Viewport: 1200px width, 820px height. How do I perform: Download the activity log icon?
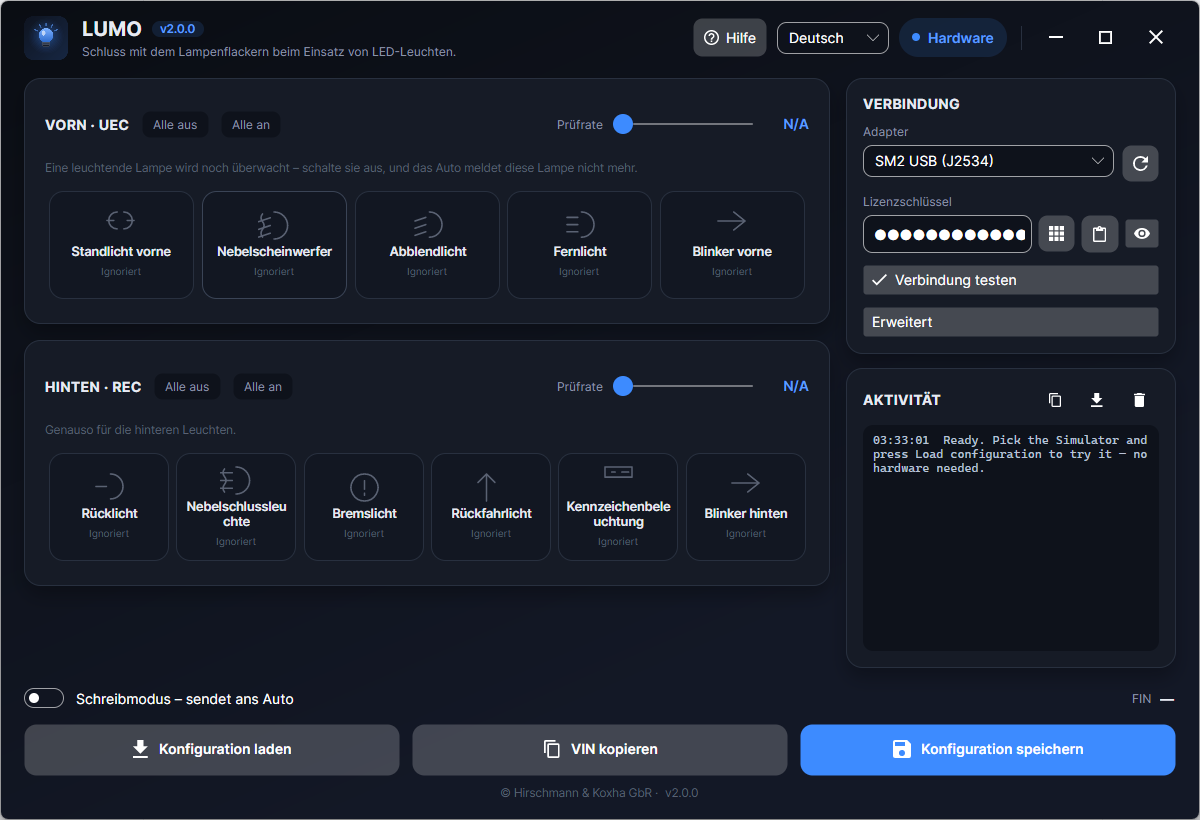1097,400
